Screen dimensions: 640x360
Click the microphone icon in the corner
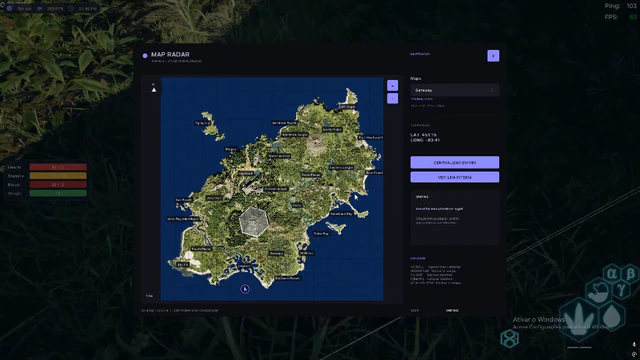[634, 345]
